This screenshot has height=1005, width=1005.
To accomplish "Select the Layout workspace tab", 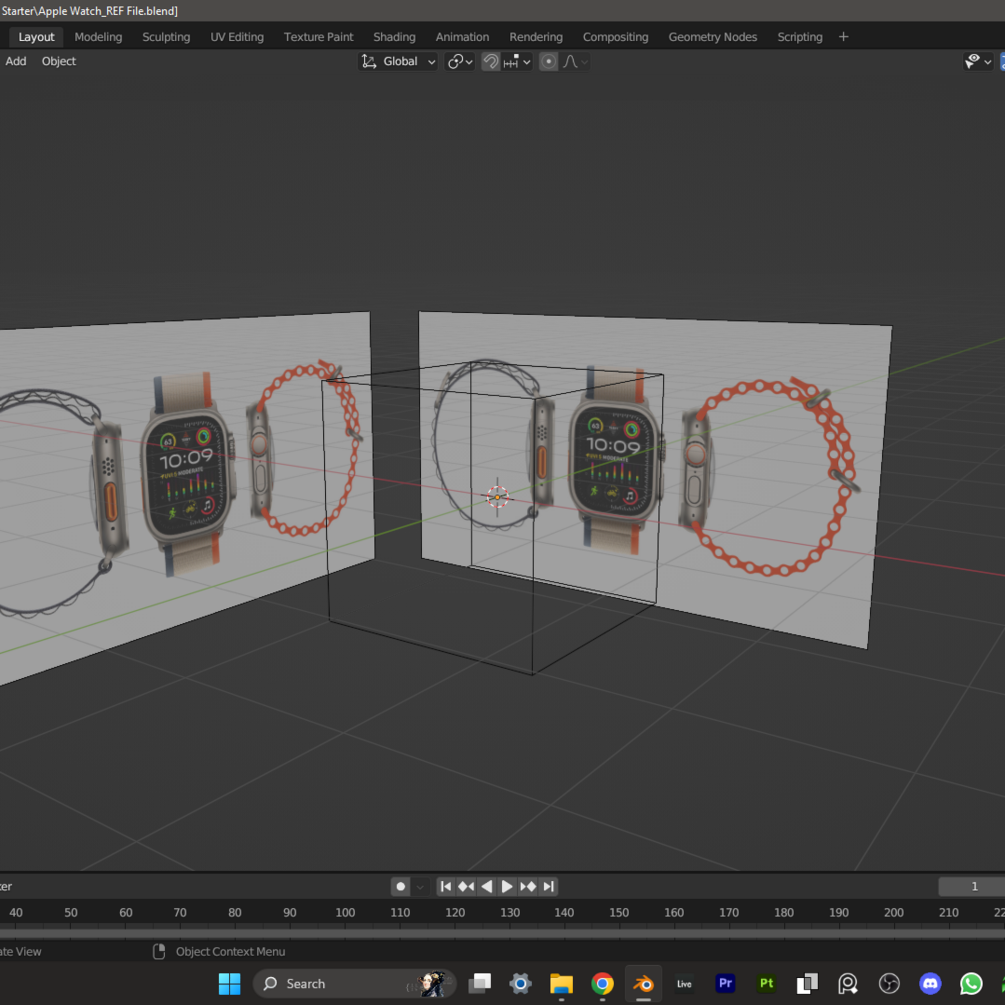I will pos(36,37).
